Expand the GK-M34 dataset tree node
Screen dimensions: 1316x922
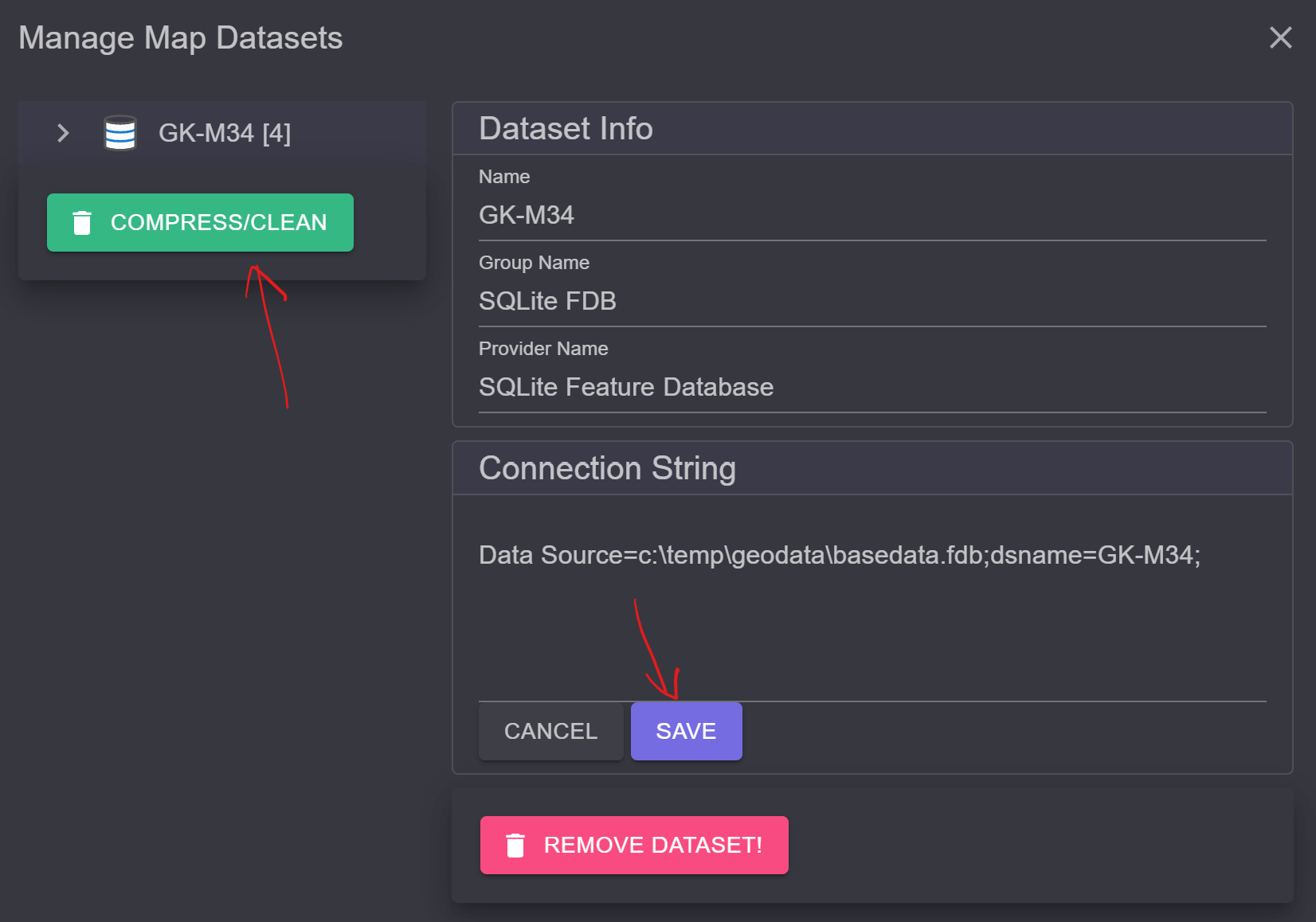[63, 133]
